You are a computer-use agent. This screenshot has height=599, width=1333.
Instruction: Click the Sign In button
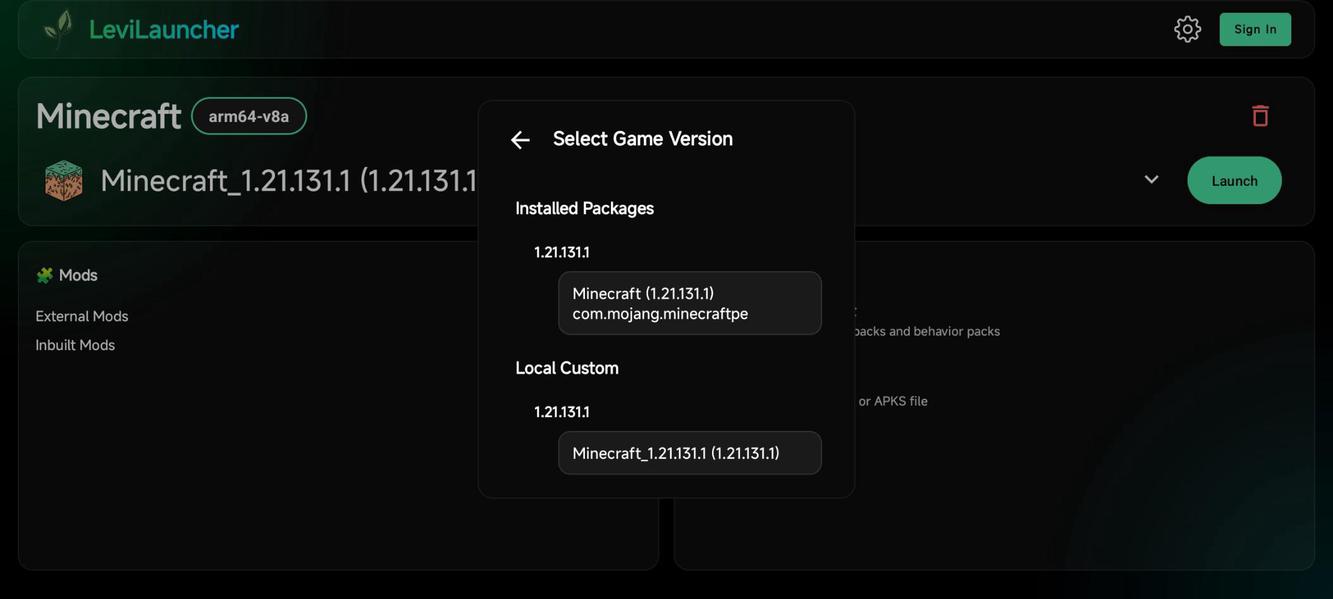tap(1255, 29)
